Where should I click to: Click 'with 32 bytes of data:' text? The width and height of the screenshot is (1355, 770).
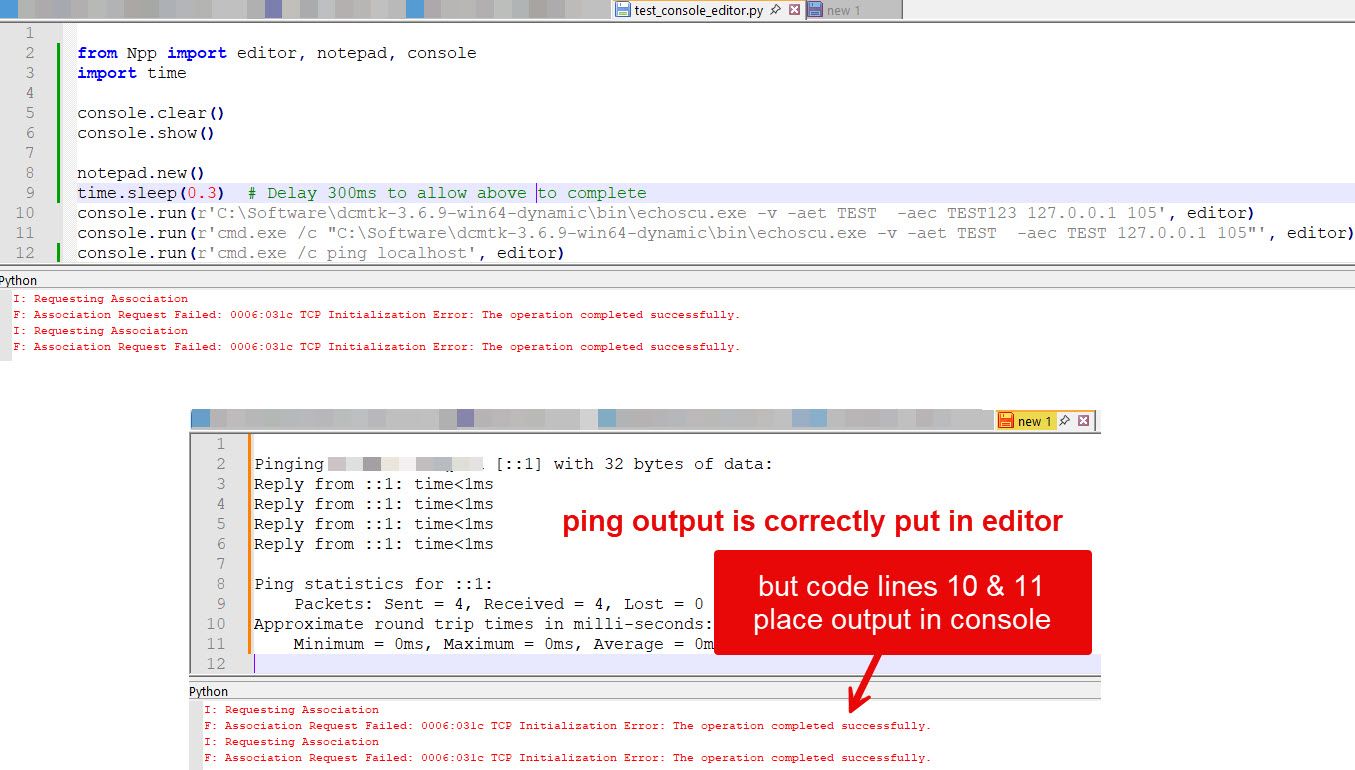pyautogui.click(x=663, y=464)
